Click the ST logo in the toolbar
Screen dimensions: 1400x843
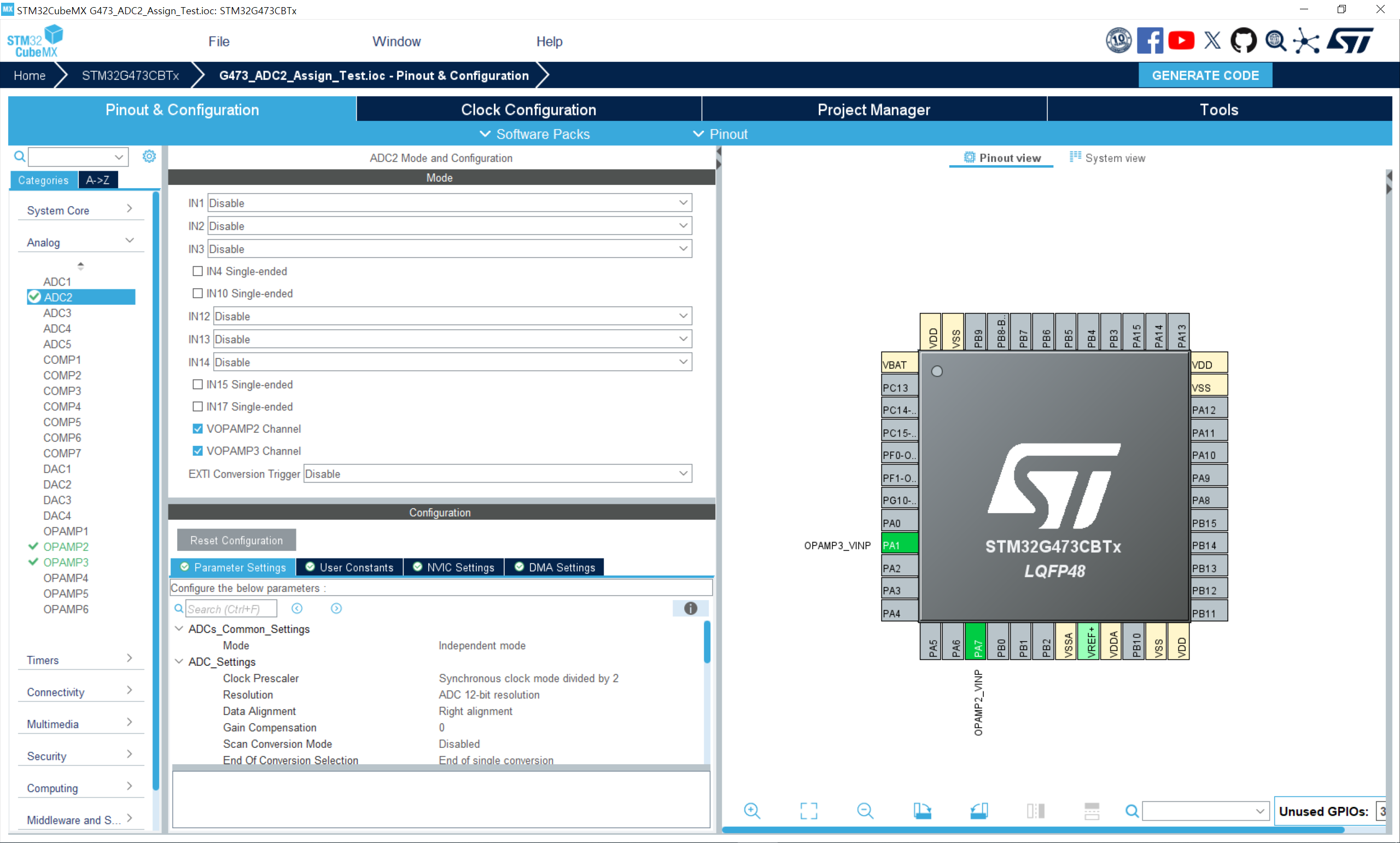(1350, 40)
